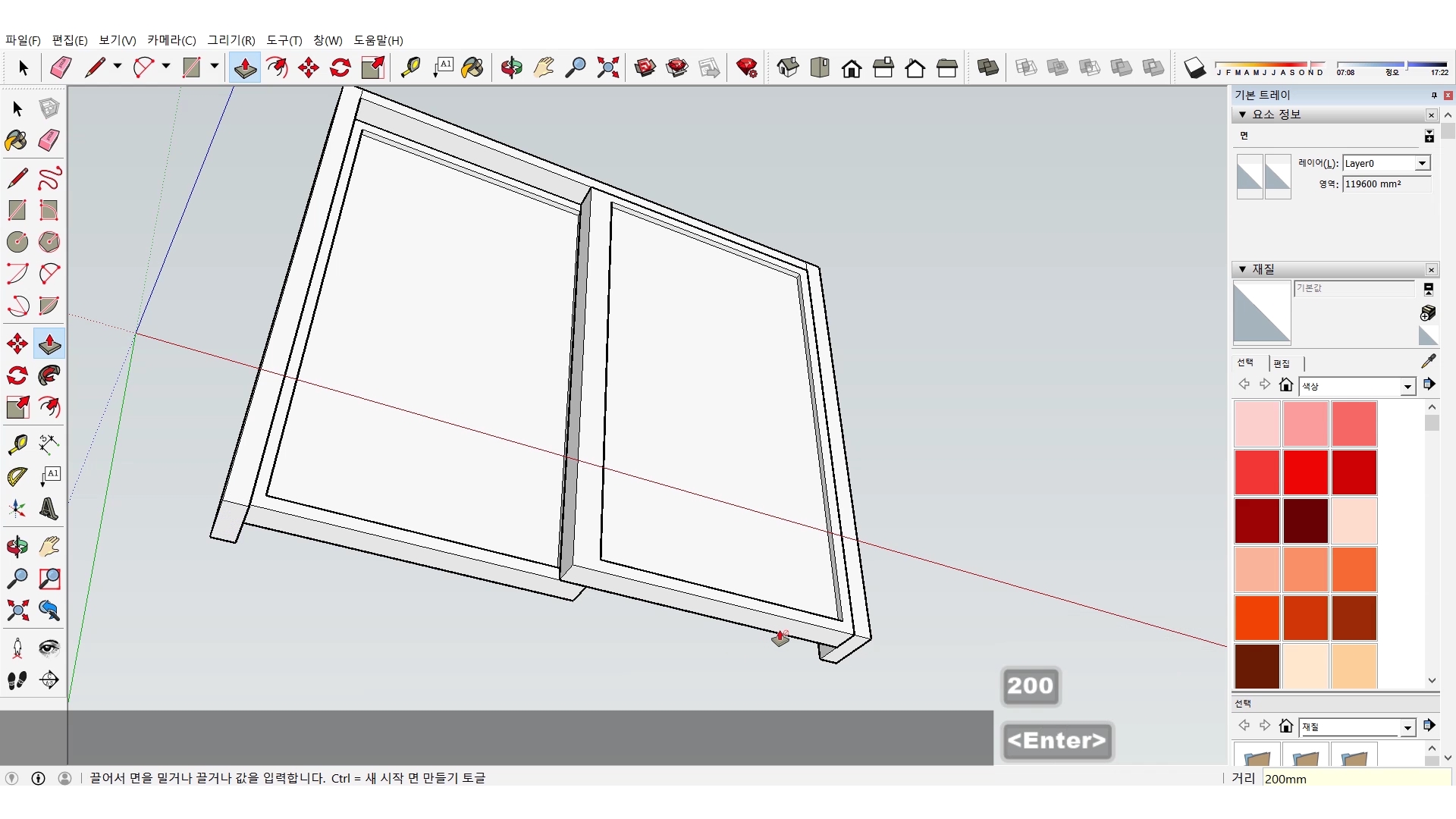This screenshot has height=819, width=1456.
Task: Pick the bright red color swatch
Action: pyautogui.click(x=1305, y=472)
